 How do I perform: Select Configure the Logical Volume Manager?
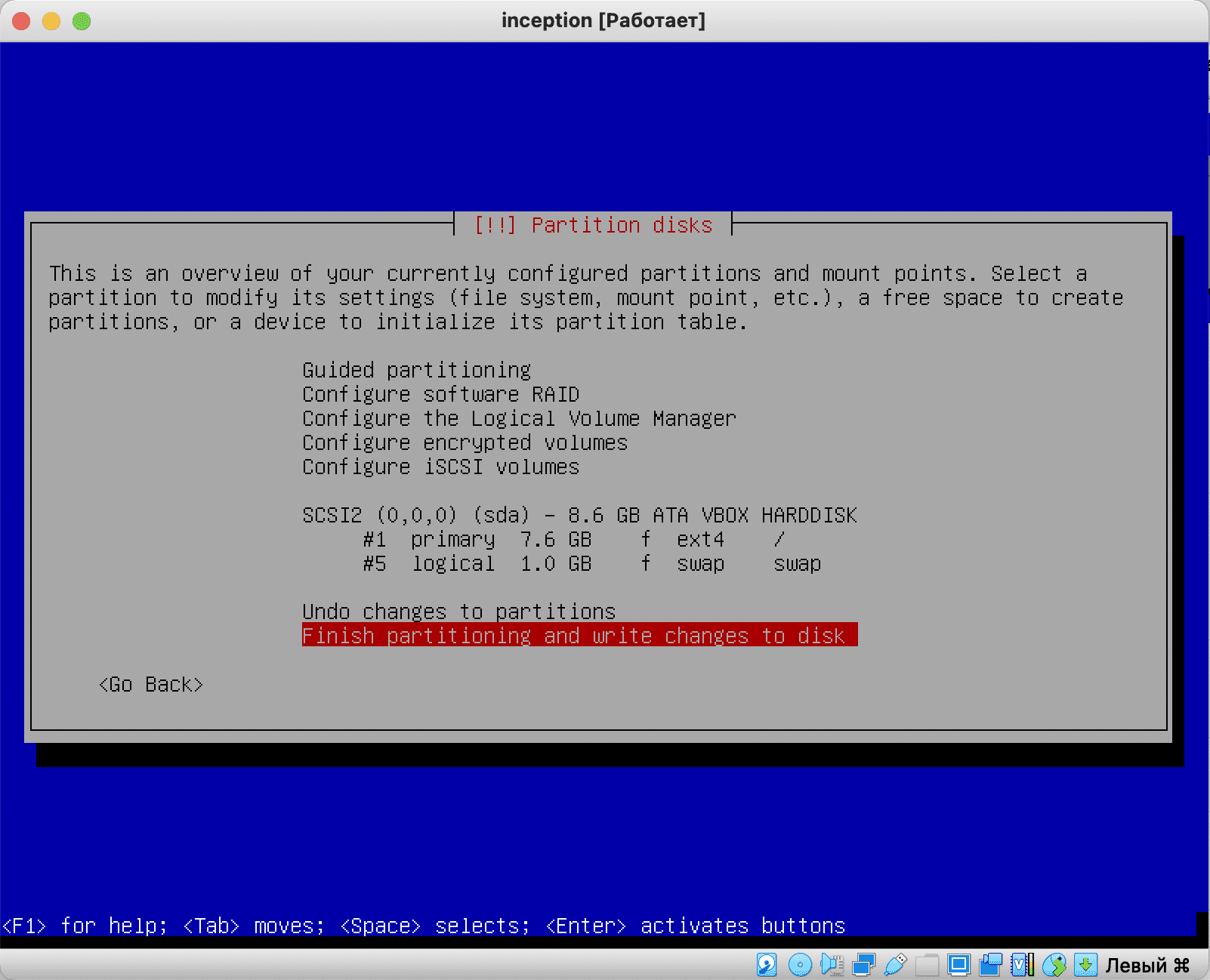519,418
